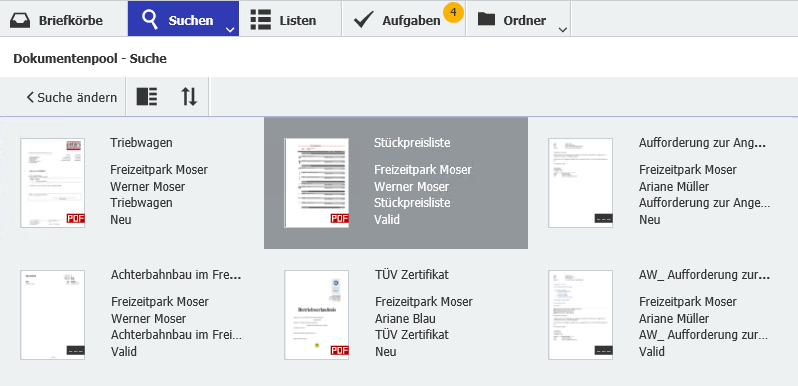Open the TÜV Zertifikat document thumbnail
Screen dimensions: 798x386
[317, 315]
